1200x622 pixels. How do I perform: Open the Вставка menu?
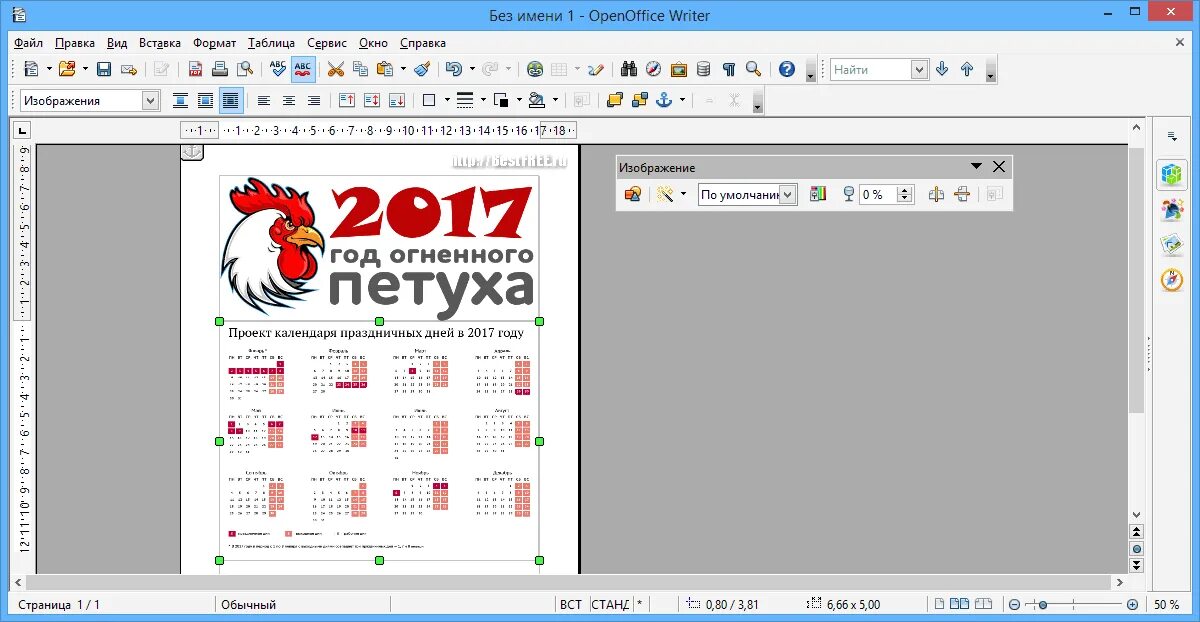(160, 43)
